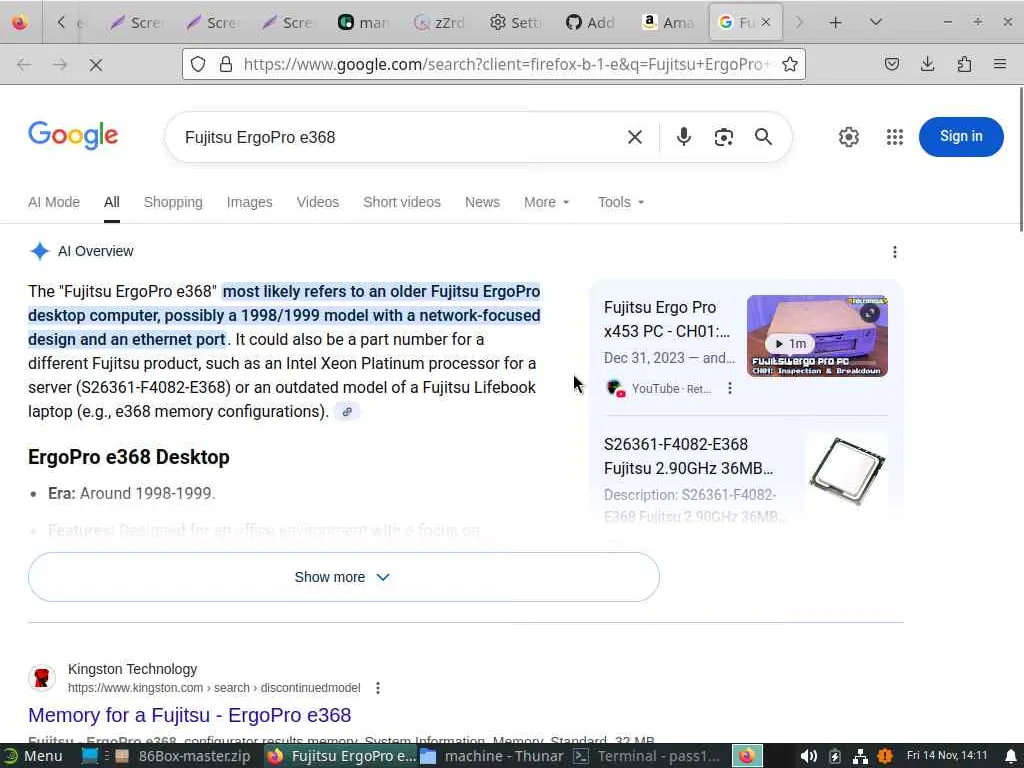Switch to Terminal taskbar window
Screen dimensions: 1024x768
[647, 756]
